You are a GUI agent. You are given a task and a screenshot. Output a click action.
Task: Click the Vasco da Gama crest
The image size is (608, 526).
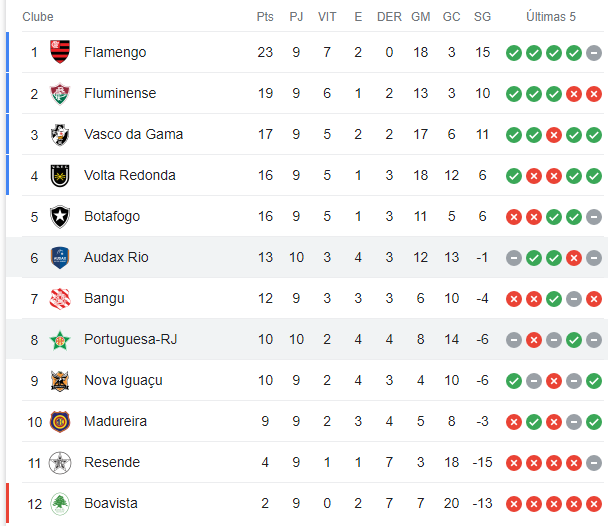coord(60,135)
